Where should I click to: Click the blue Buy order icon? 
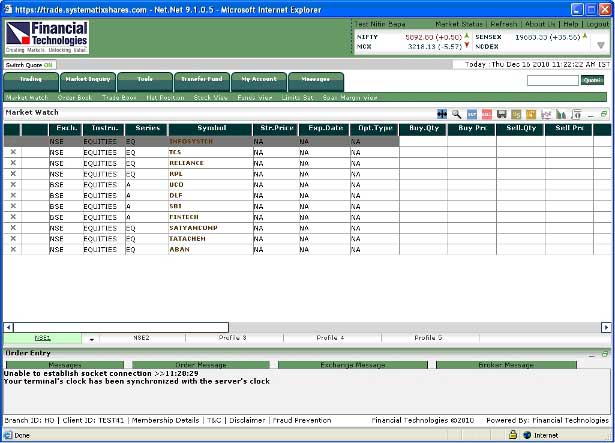472,114
